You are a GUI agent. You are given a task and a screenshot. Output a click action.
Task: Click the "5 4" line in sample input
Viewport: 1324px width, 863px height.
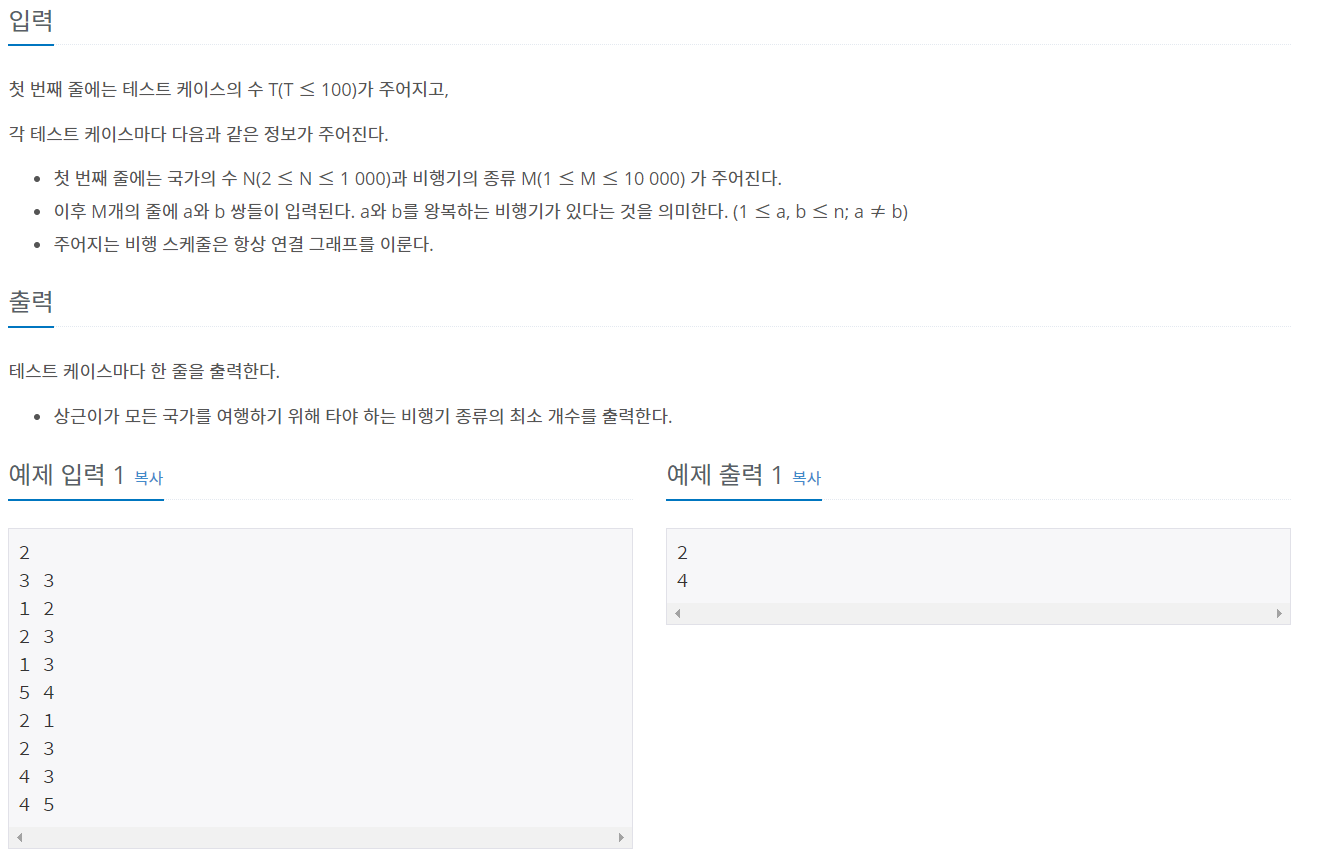click(36, 692)
